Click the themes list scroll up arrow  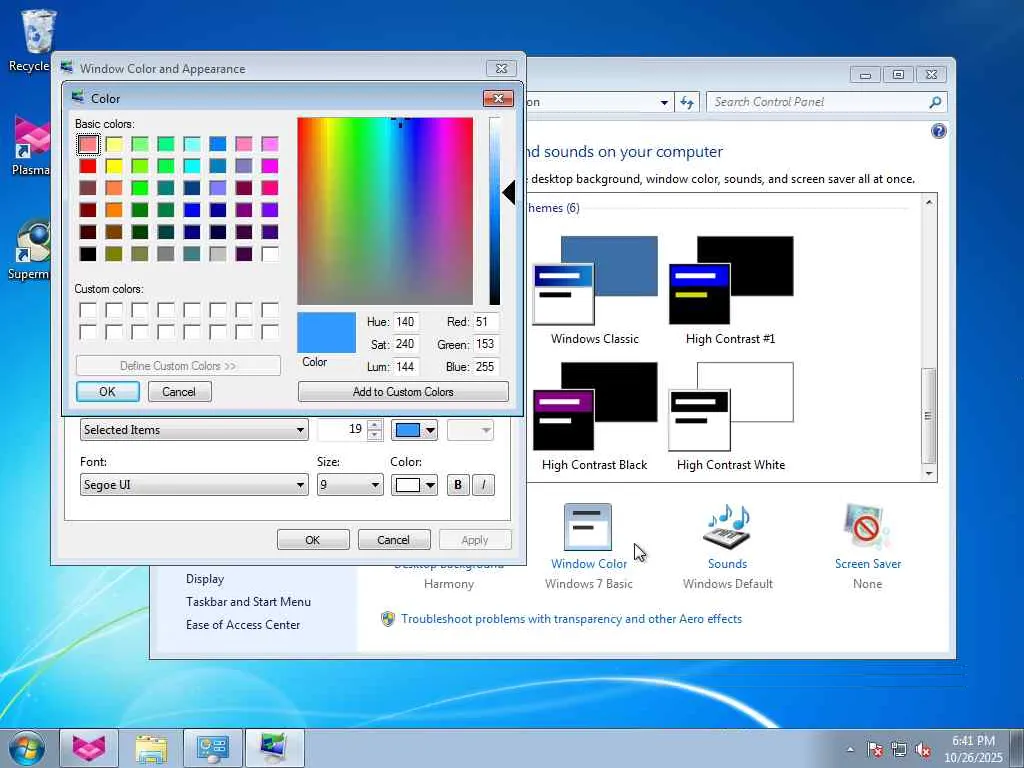(929, 202)
